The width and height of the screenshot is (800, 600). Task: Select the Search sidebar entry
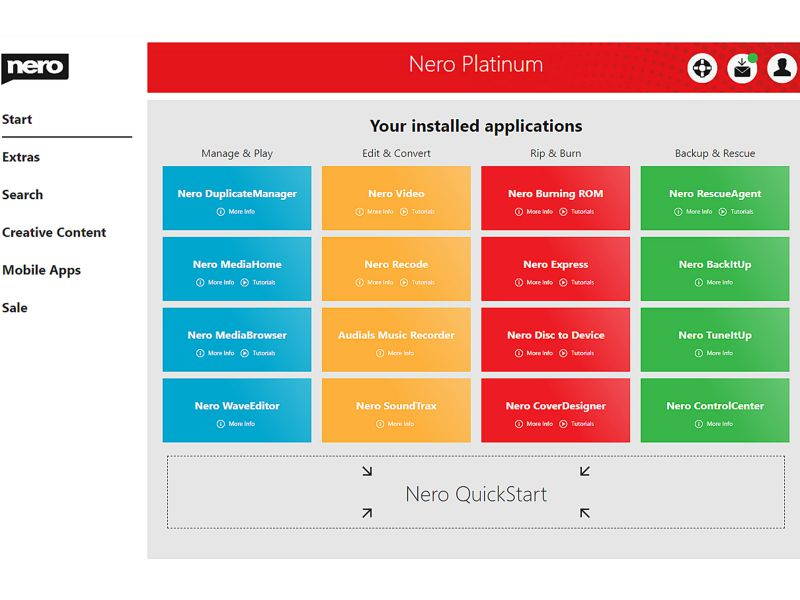[x=22, y=195]
